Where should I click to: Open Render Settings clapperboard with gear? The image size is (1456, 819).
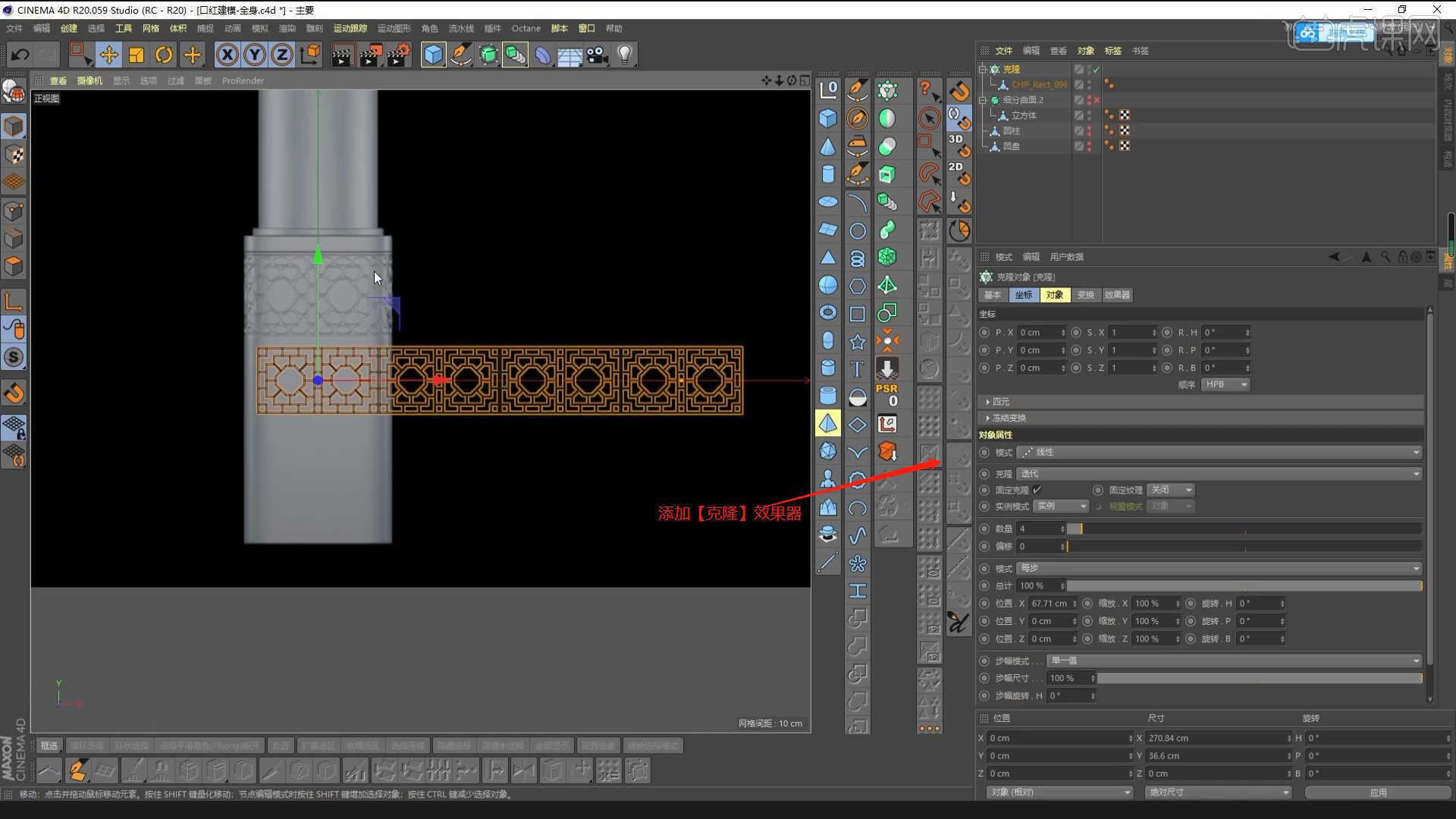click(399, 55)
